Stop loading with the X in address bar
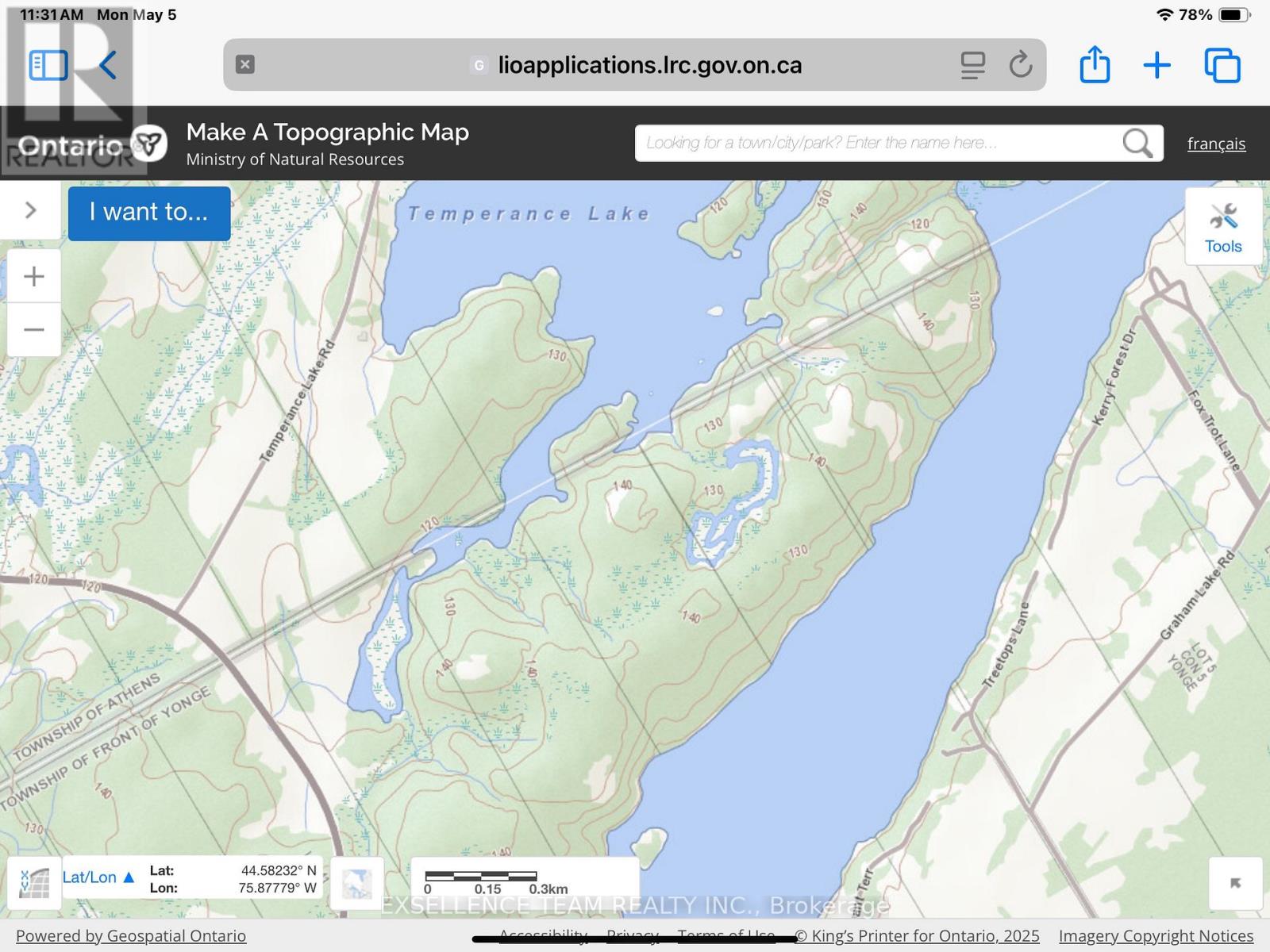The width and height of the screenshot is (1270, 952). point(245,64)
